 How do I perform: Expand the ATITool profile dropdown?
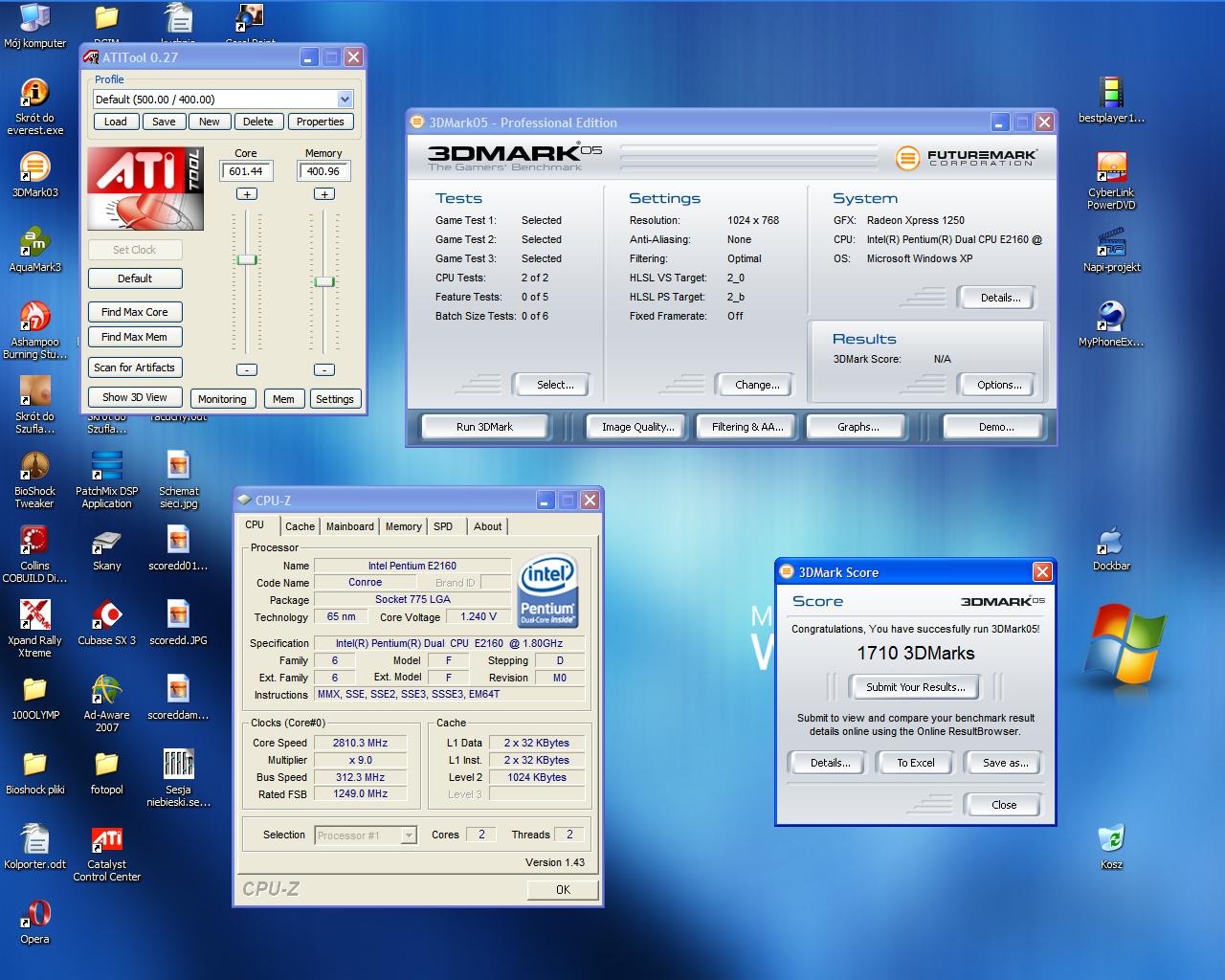(x=345, y=100)
